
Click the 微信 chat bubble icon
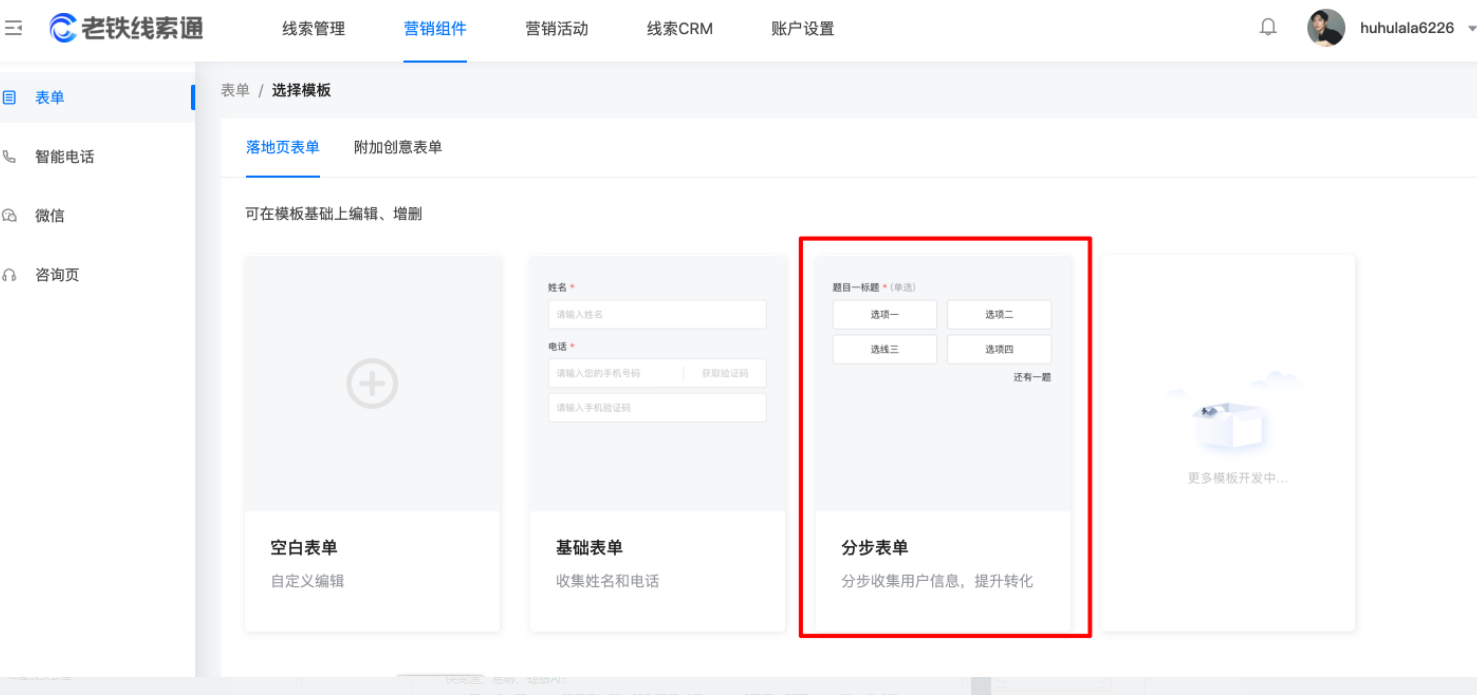pyautogui.click(x=12, y=215)
